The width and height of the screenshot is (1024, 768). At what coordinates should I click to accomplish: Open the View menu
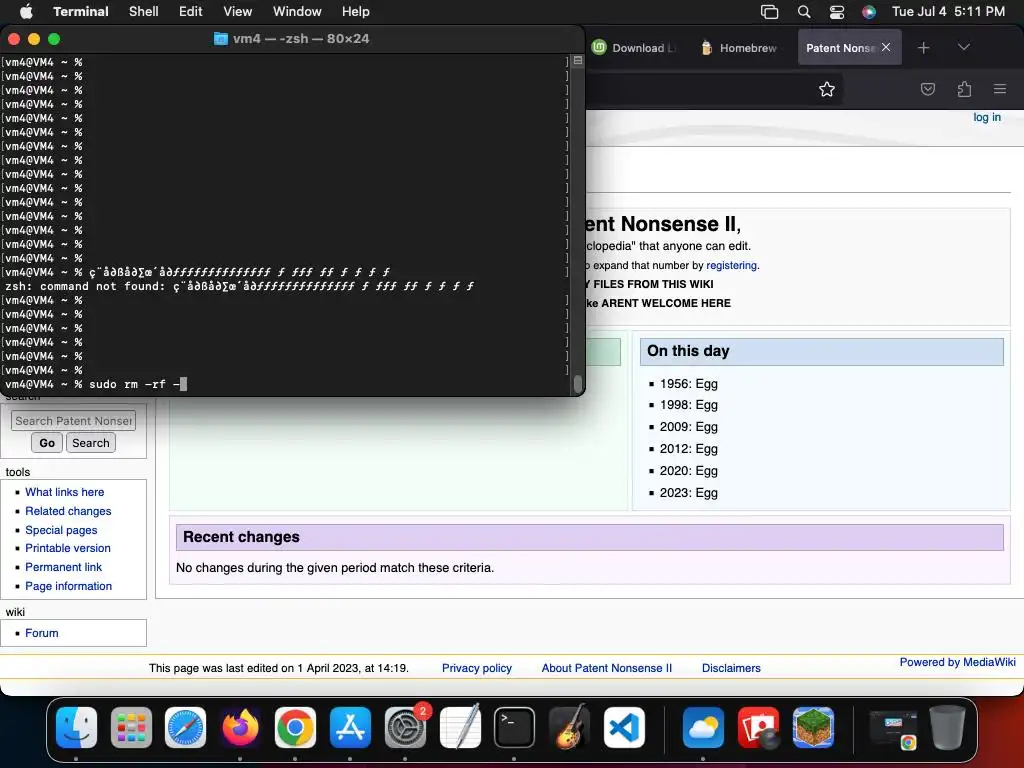tap(238, 11)
